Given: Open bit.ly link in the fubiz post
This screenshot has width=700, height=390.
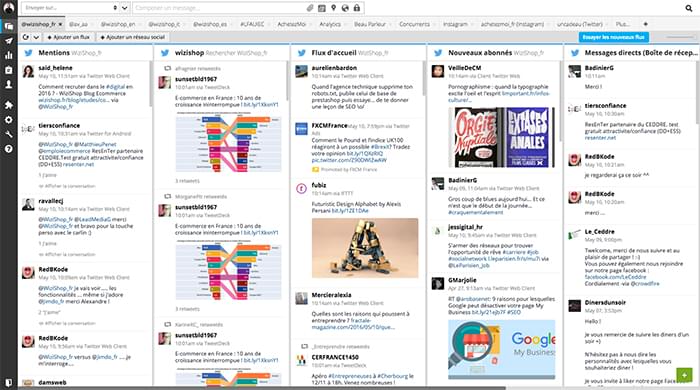Looking at the screenshot, I should 350,211.
